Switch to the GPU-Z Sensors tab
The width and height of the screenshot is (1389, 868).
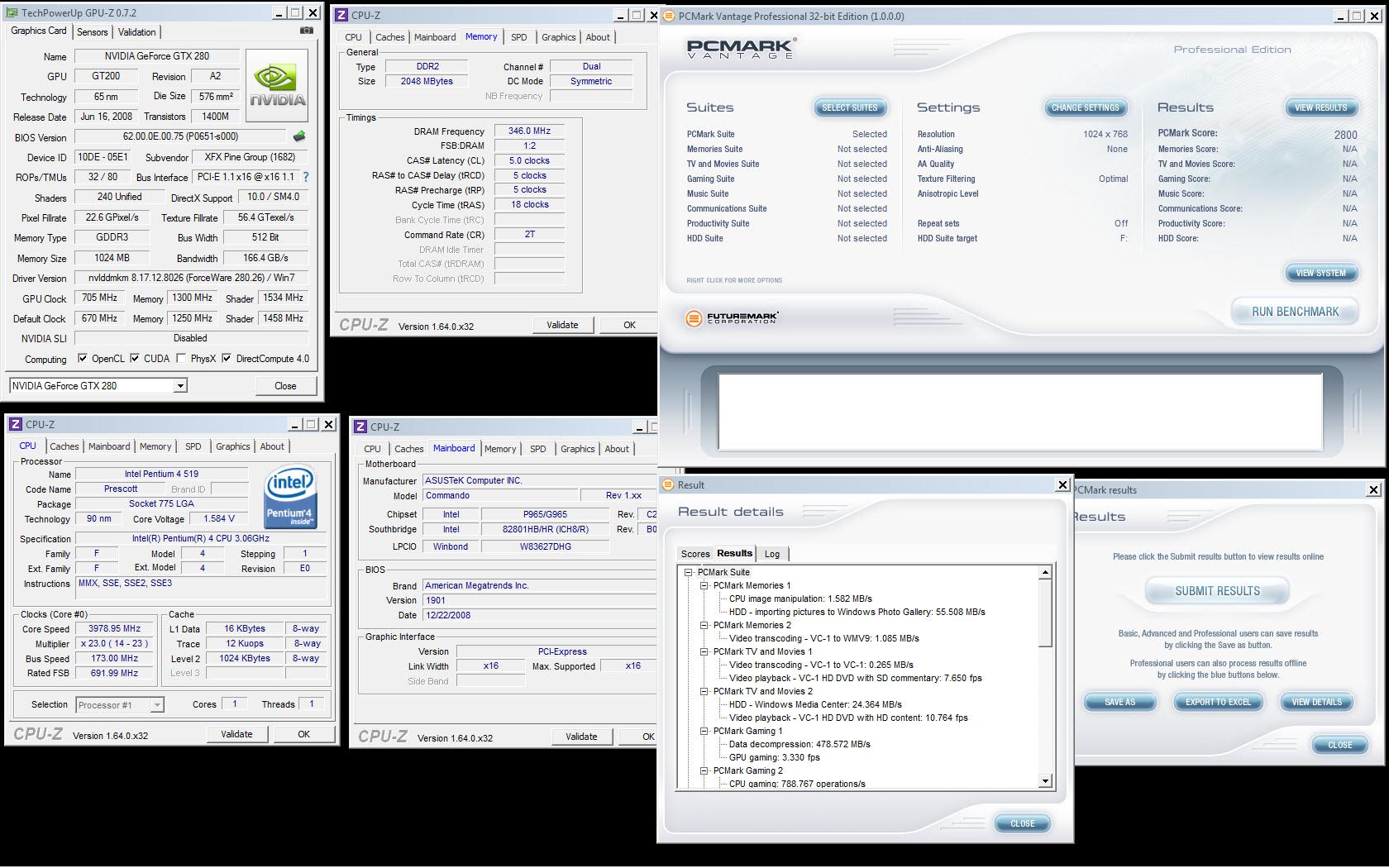pos(92,32)
